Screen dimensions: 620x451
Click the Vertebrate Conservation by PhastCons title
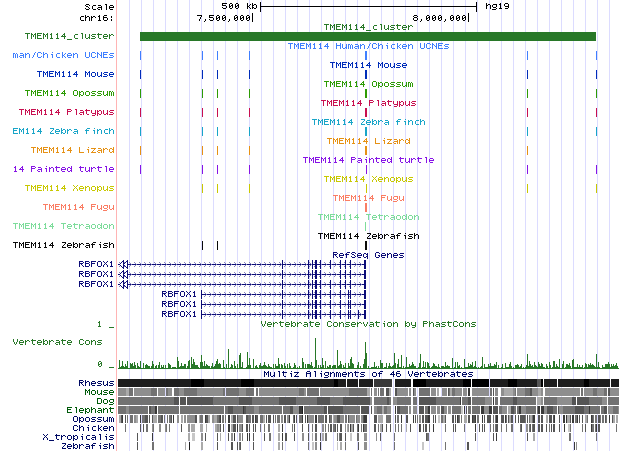(x=367, y=324)
